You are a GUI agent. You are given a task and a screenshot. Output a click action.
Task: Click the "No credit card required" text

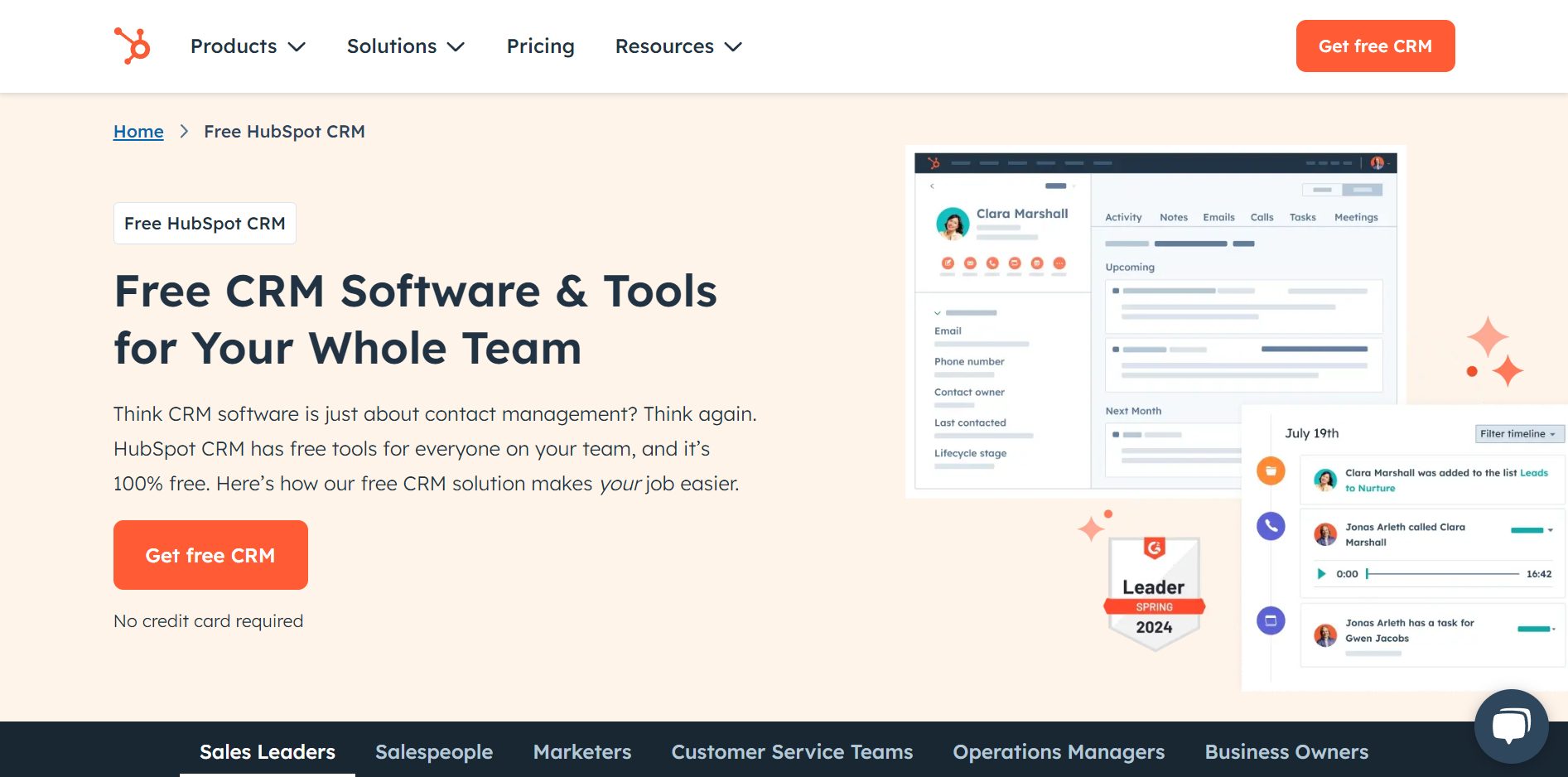click(x=209, y=621)
